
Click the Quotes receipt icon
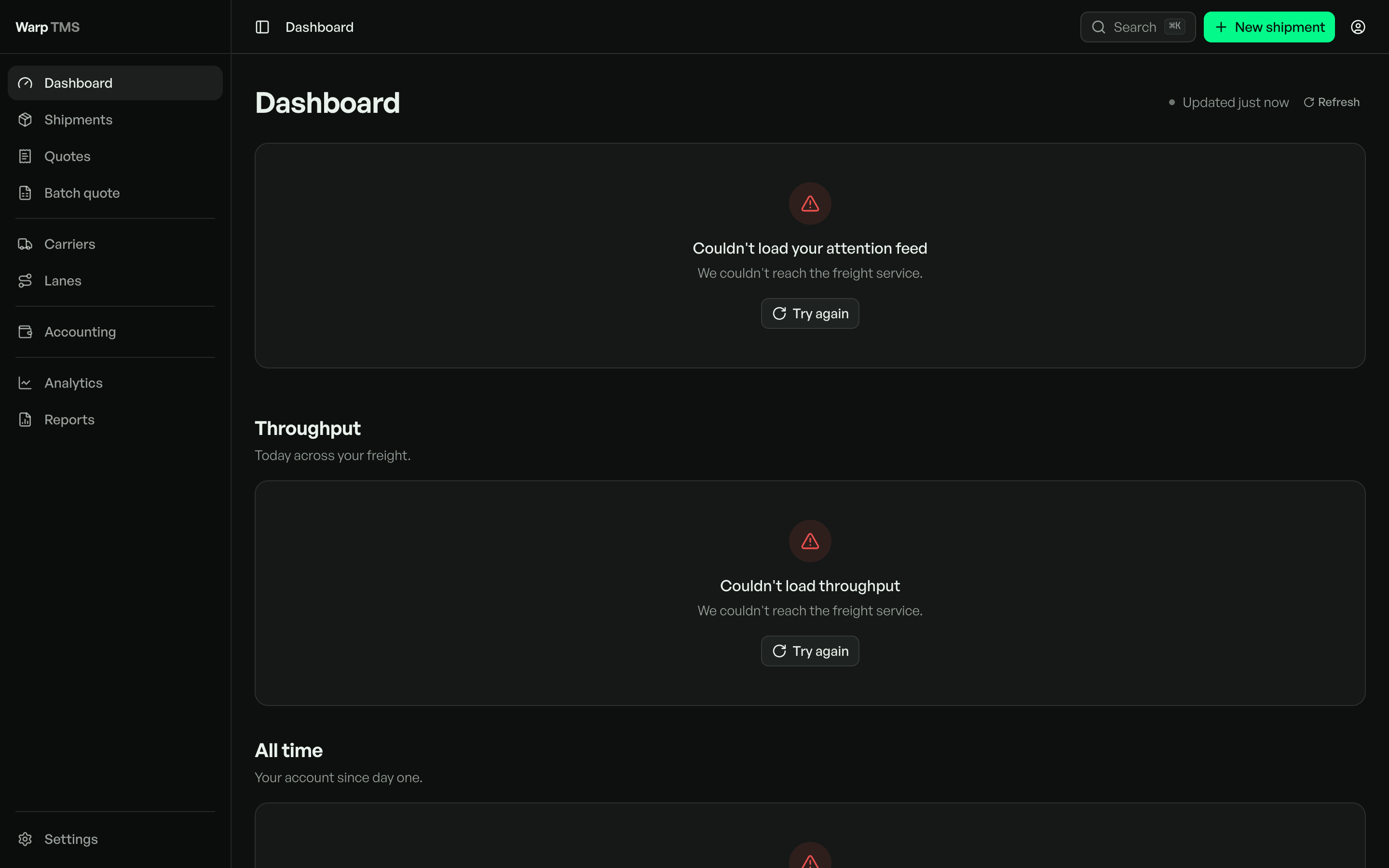pyautogui.click(x=25, y=157)
